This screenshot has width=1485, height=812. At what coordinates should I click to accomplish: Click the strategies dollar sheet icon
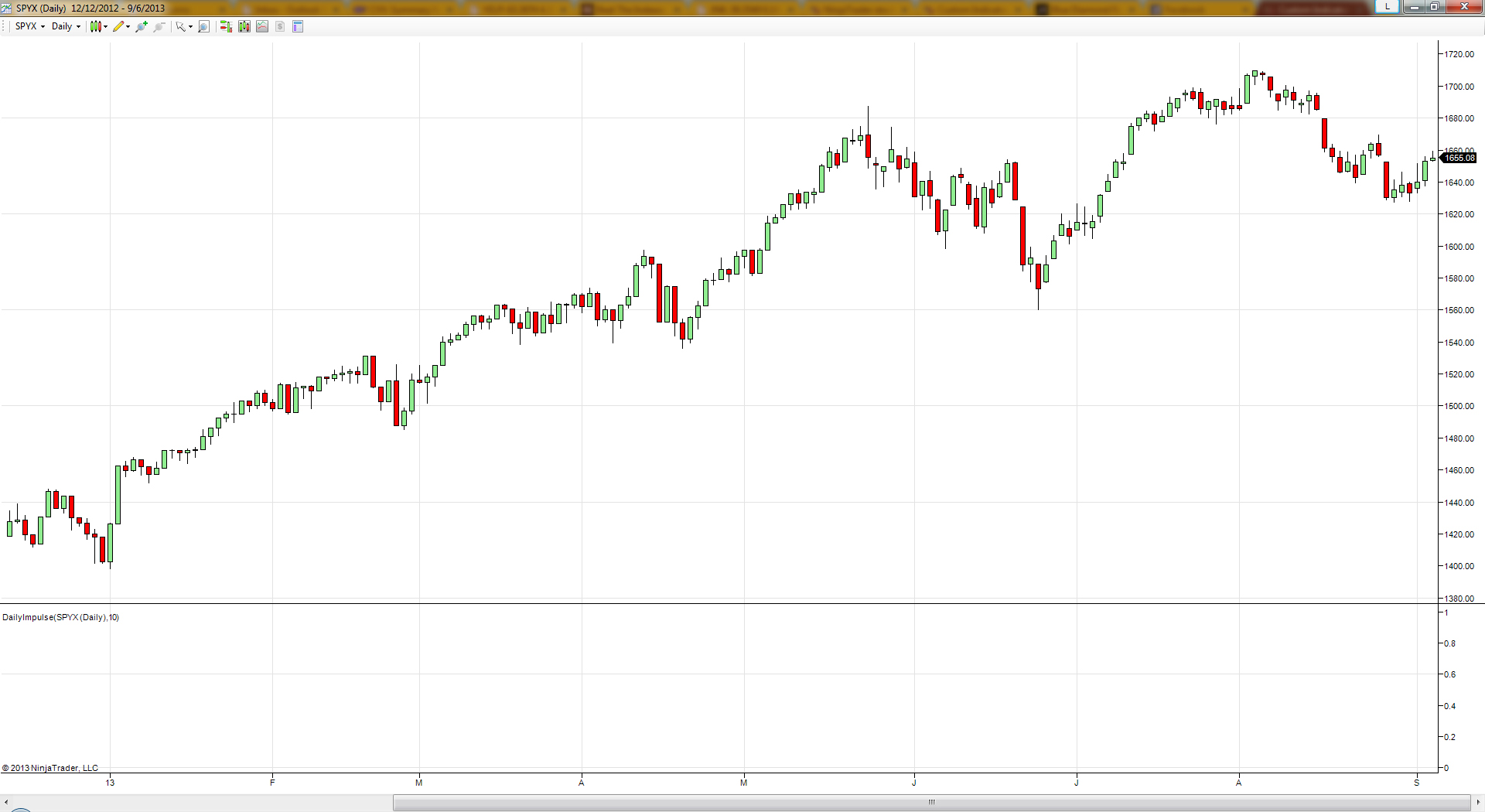[280, 26]
